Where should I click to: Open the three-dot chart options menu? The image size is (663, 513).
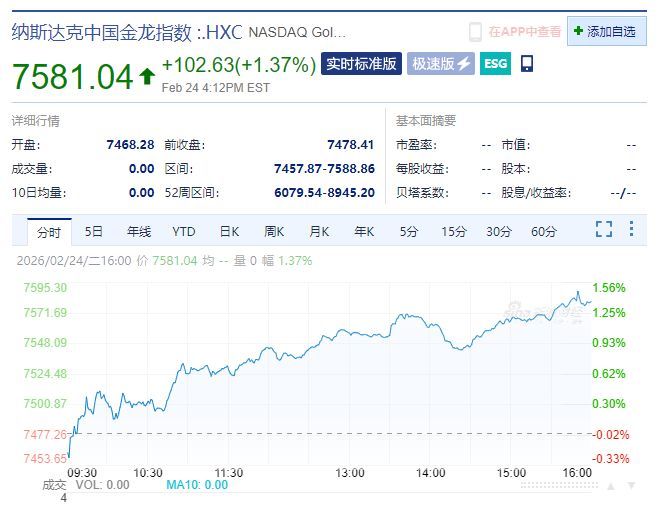point(631,230)
